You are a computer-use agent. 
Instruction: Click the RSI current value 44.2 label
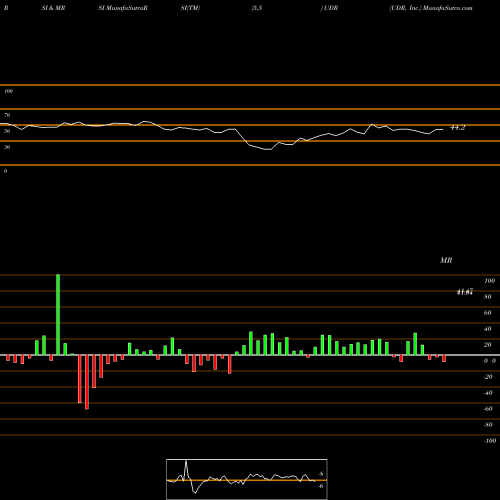[458, 128]
